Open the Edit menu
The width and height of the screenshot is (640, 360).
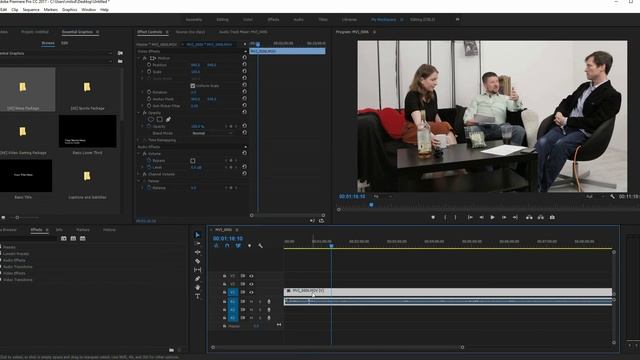[x=3, y=9]
